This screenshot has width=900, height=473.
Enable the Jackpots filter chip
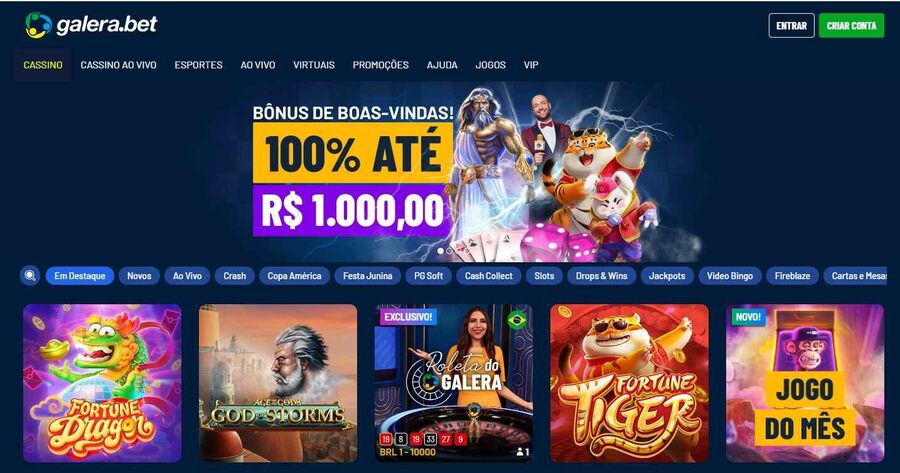tap(667, 276)
